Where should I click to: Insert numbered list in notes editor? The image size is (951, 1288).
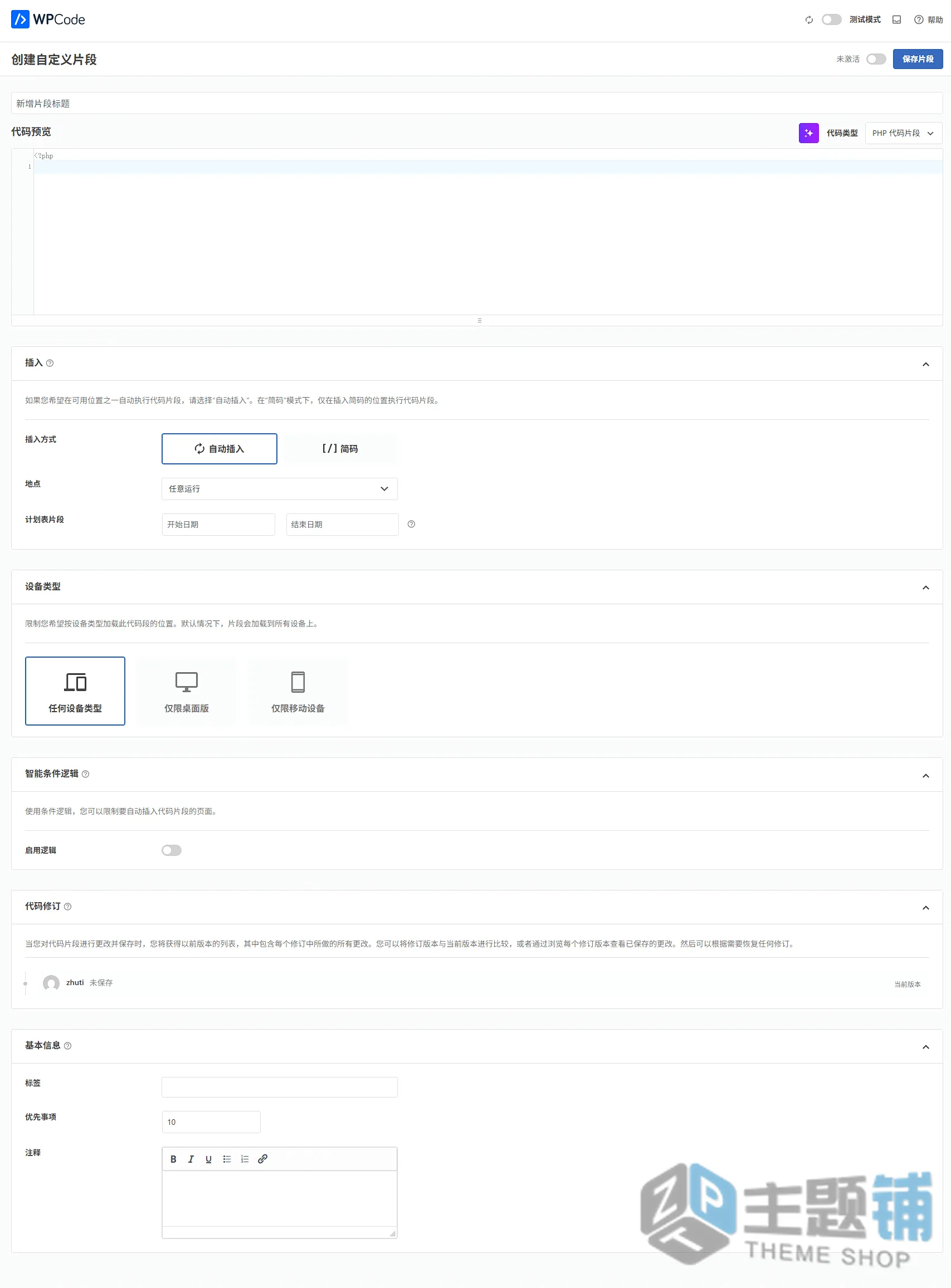tap(245, 1159)
